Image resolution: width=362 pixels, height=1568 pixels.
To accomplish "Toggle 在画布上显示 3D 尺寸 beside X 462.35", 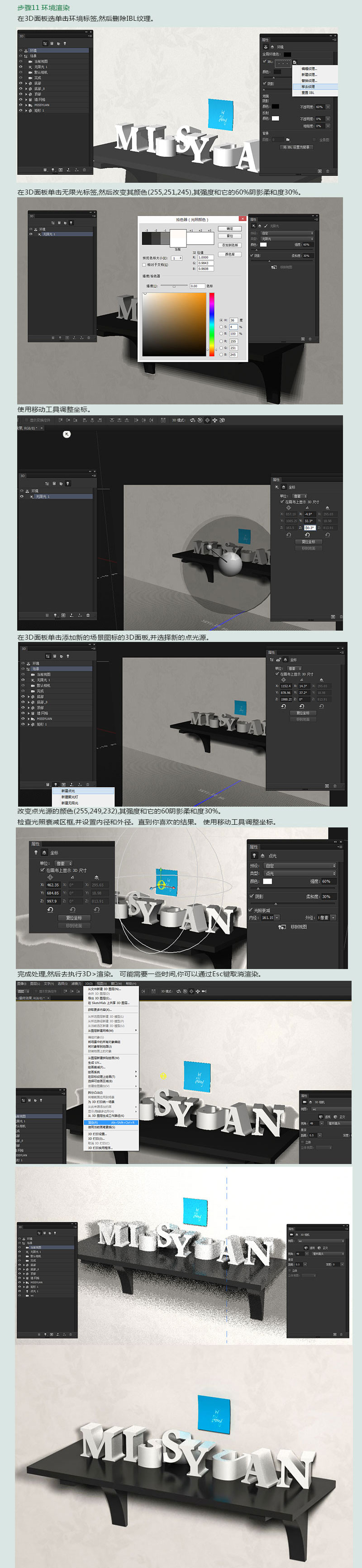I will click(42, 870).
